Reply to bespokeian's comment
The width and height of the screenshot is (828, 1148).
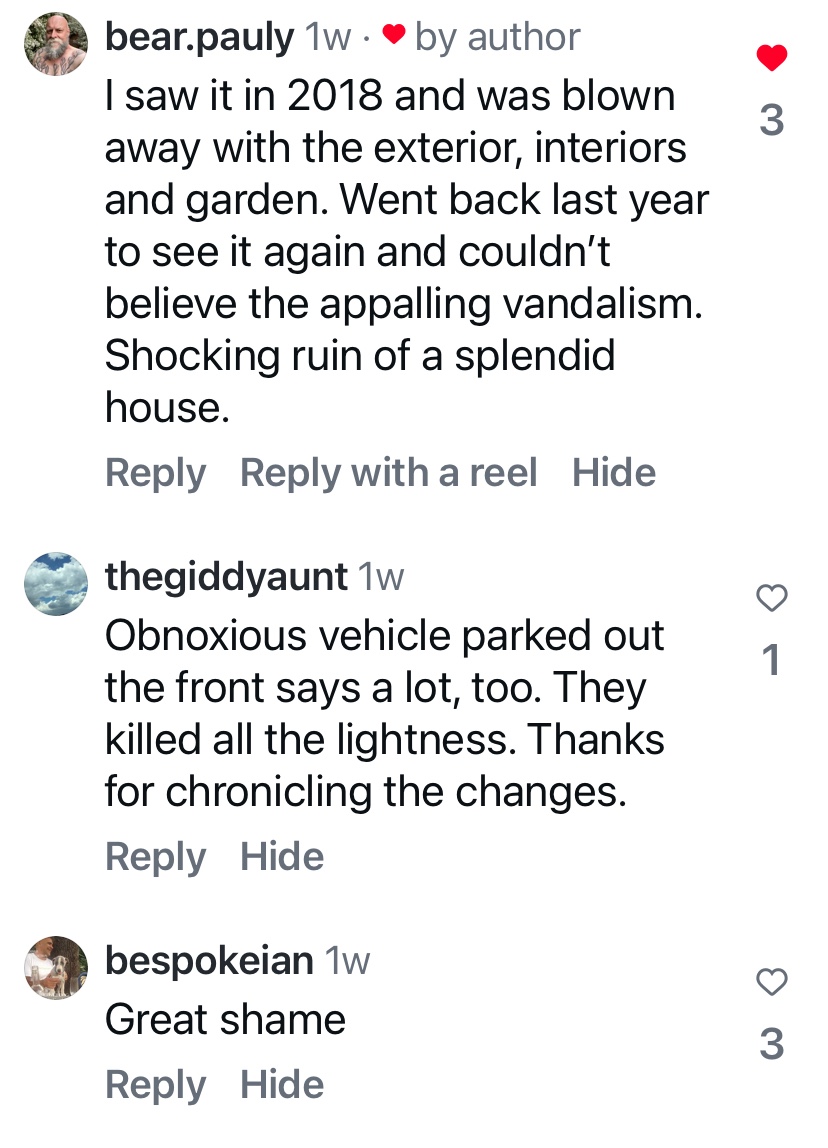pos(155,1085)
